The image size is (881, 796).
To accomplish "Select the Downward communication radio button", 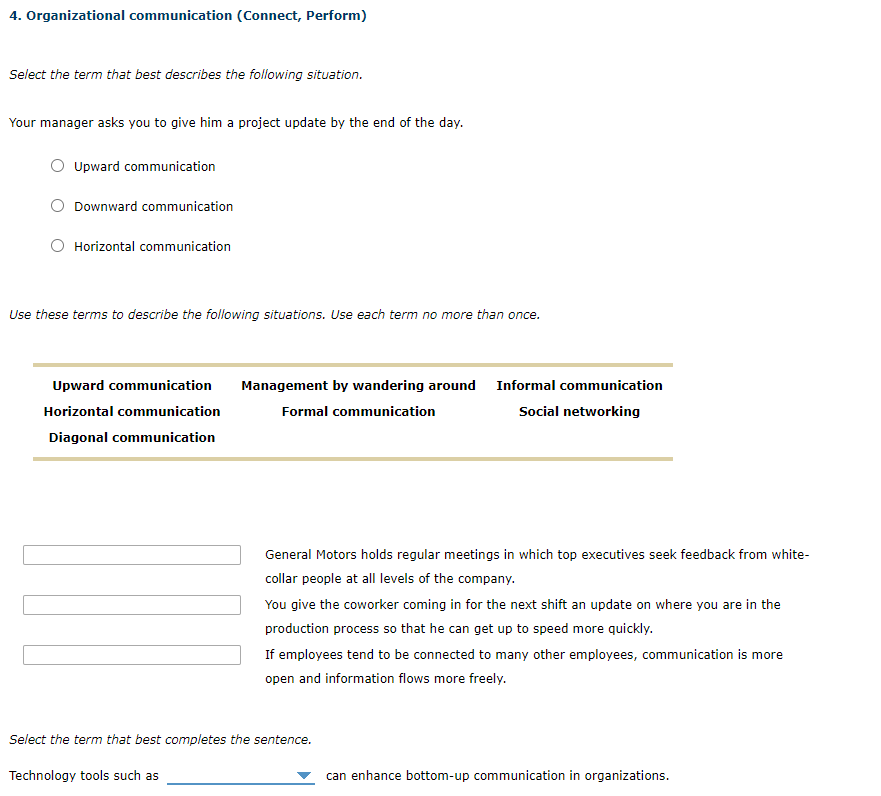I will [x=57, y=205].
